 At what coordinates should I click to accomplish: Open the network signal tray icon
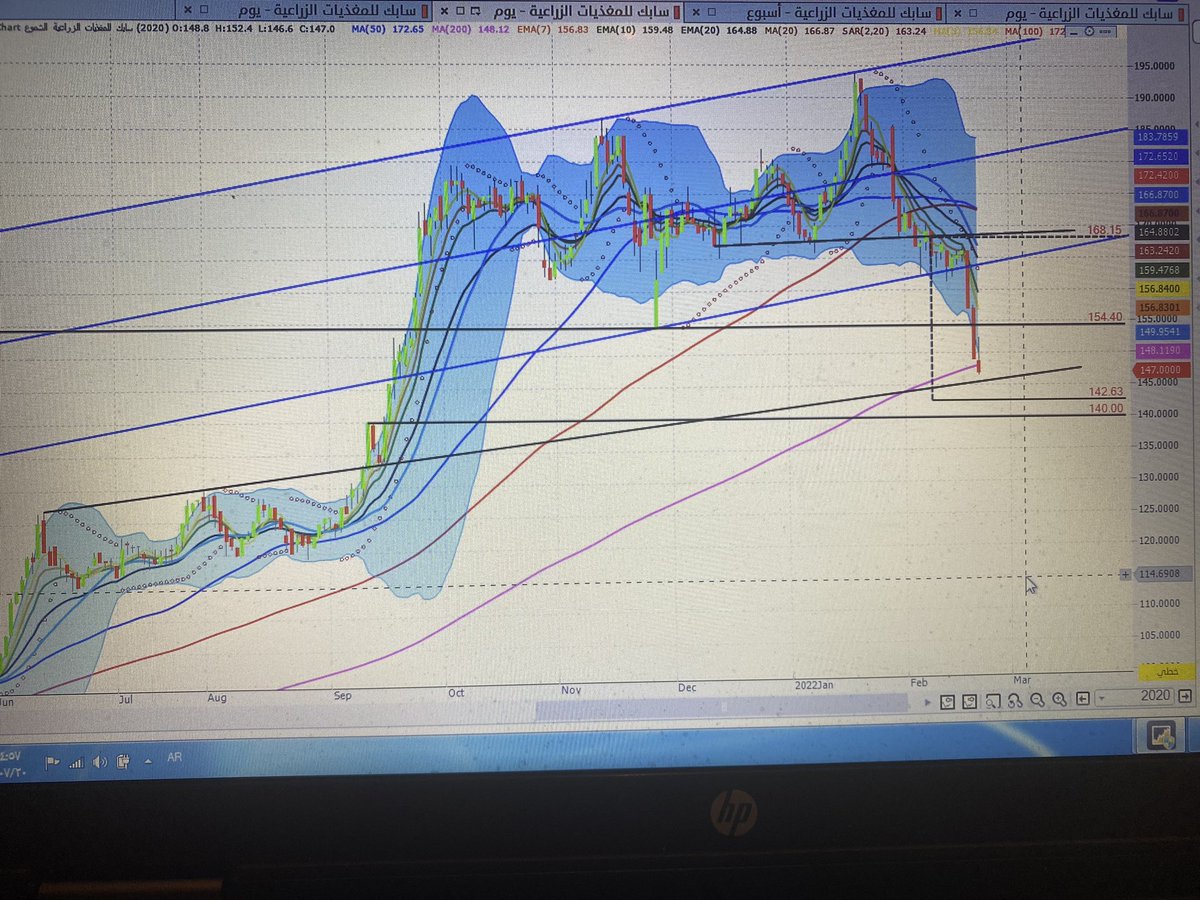click(76, 763)
